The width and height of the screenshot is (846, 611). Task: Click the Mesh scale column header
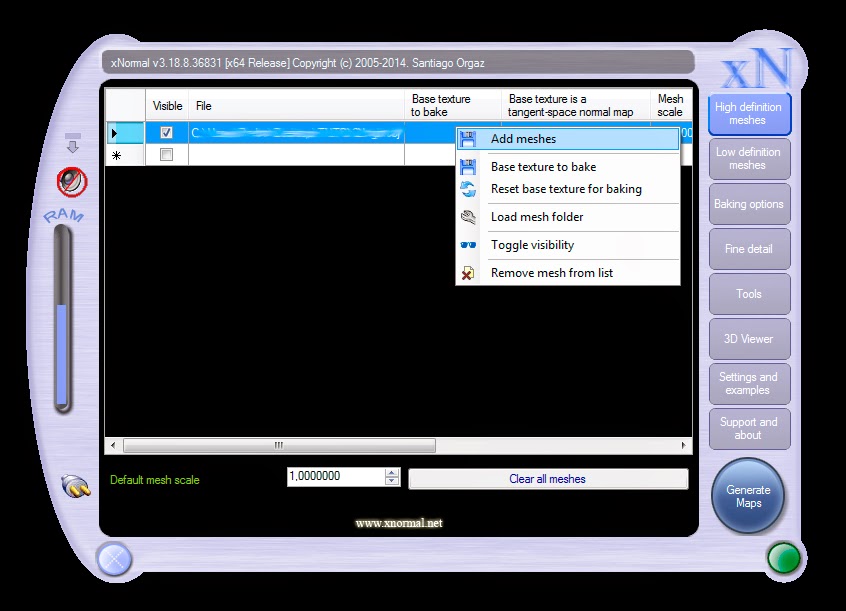coord(671,106)
